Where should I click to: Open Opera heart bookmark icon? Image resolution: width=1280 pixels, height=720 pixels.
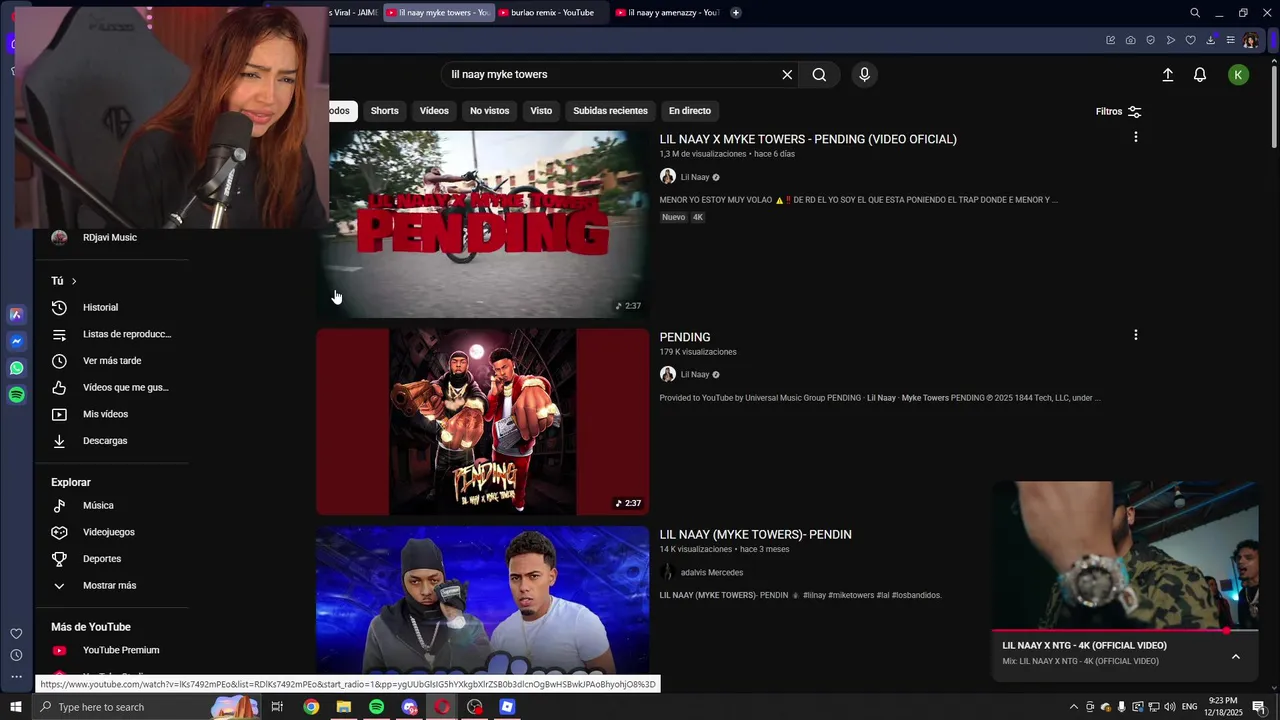(x=1190, y=40)
